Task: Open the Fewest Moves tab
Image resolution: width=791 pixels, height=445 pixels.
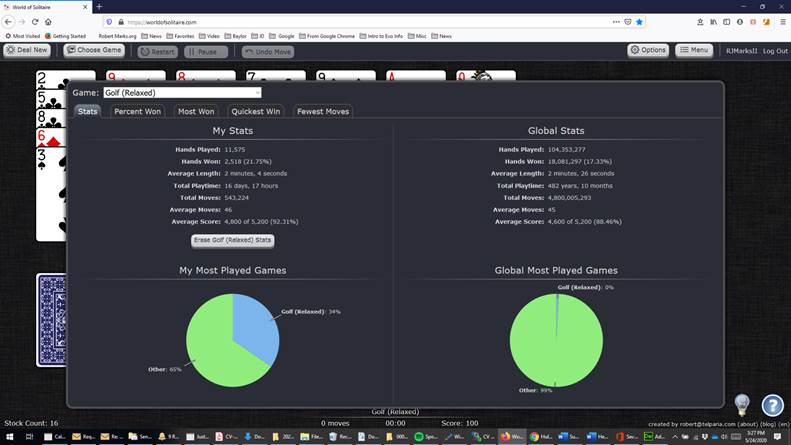Action: [x=323, y=112]
